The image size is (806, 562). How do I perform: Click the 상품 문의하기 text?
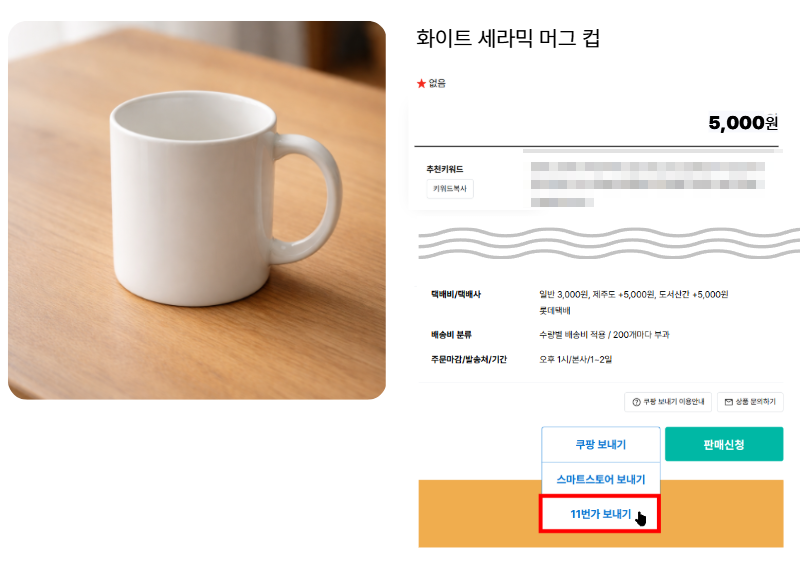click(x=756, y=402)
